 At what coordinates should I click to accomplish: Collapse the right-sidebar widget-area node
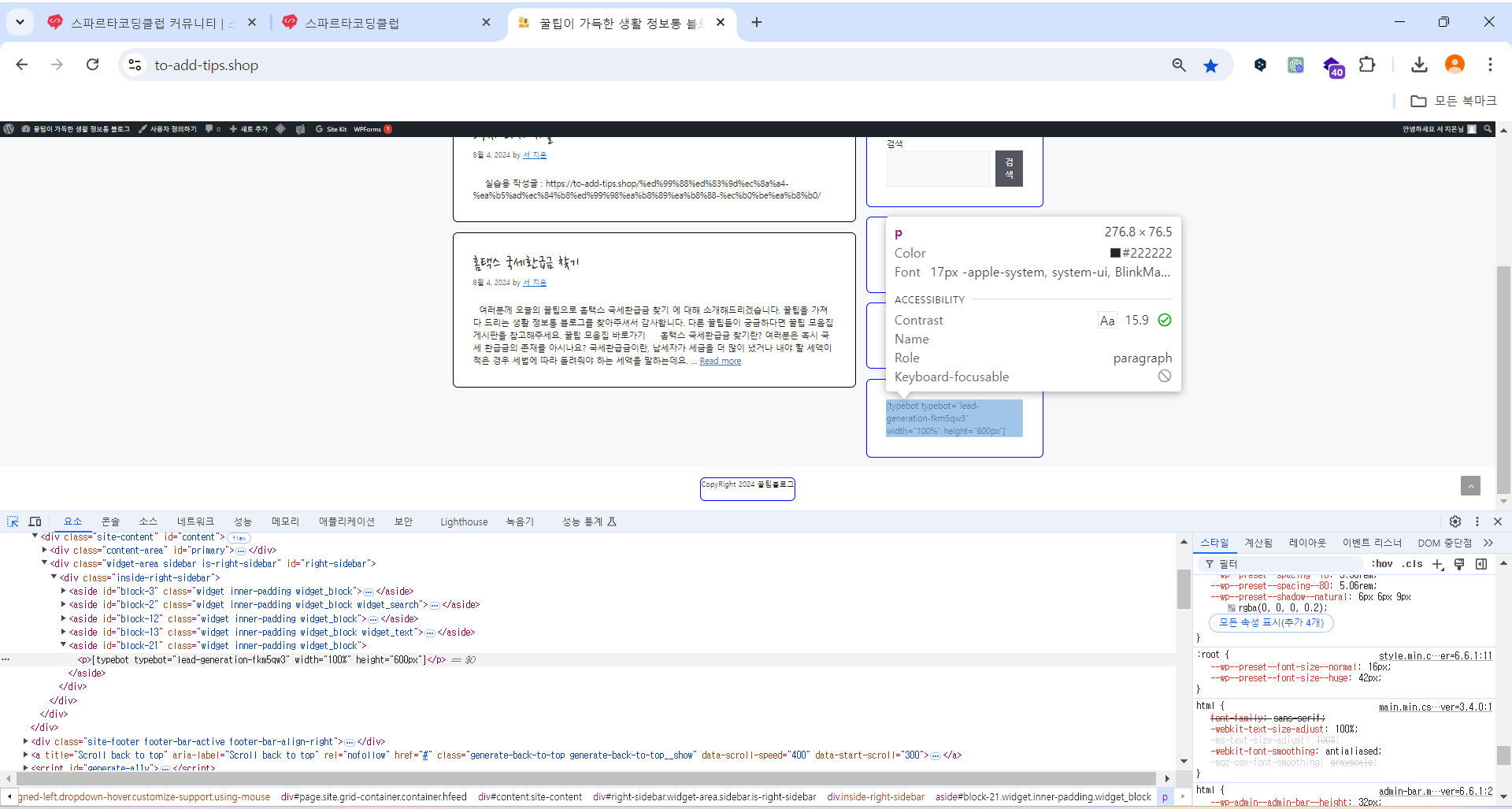click(x=45, y=563)
